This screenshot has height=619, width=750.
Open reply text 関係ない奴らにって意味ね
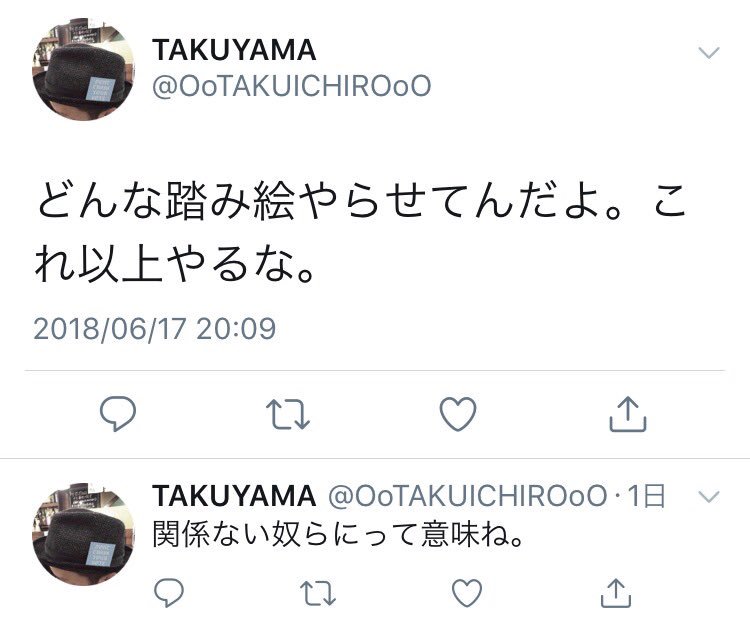coord(338,534)
